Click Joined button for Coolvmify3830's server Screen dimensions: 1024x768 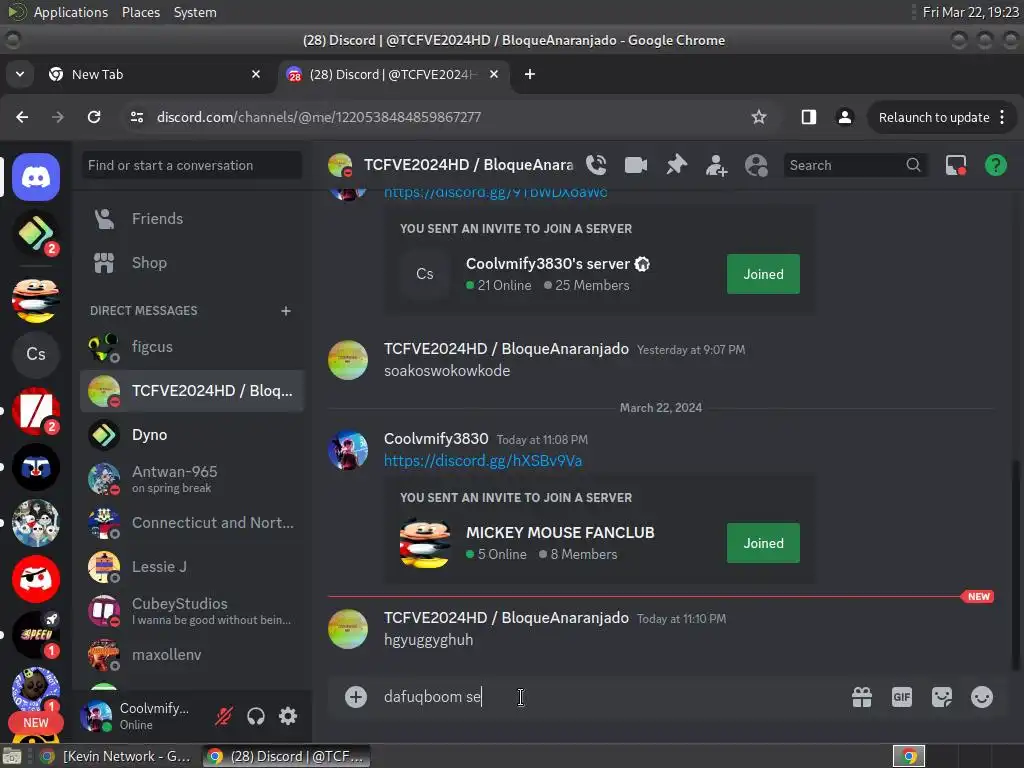(x=763, y=274)
